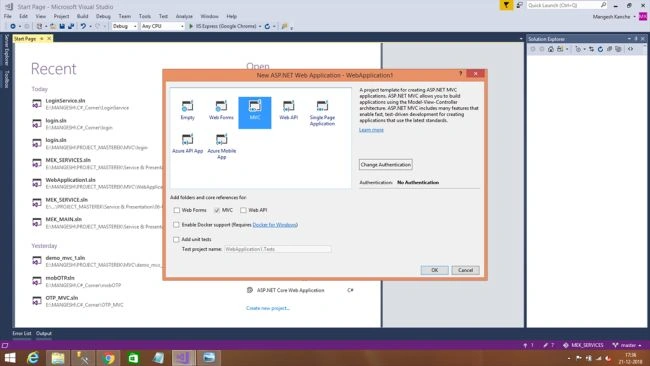Open the Build menu
This screenshot has width=650, height=366.
[82, 16]
